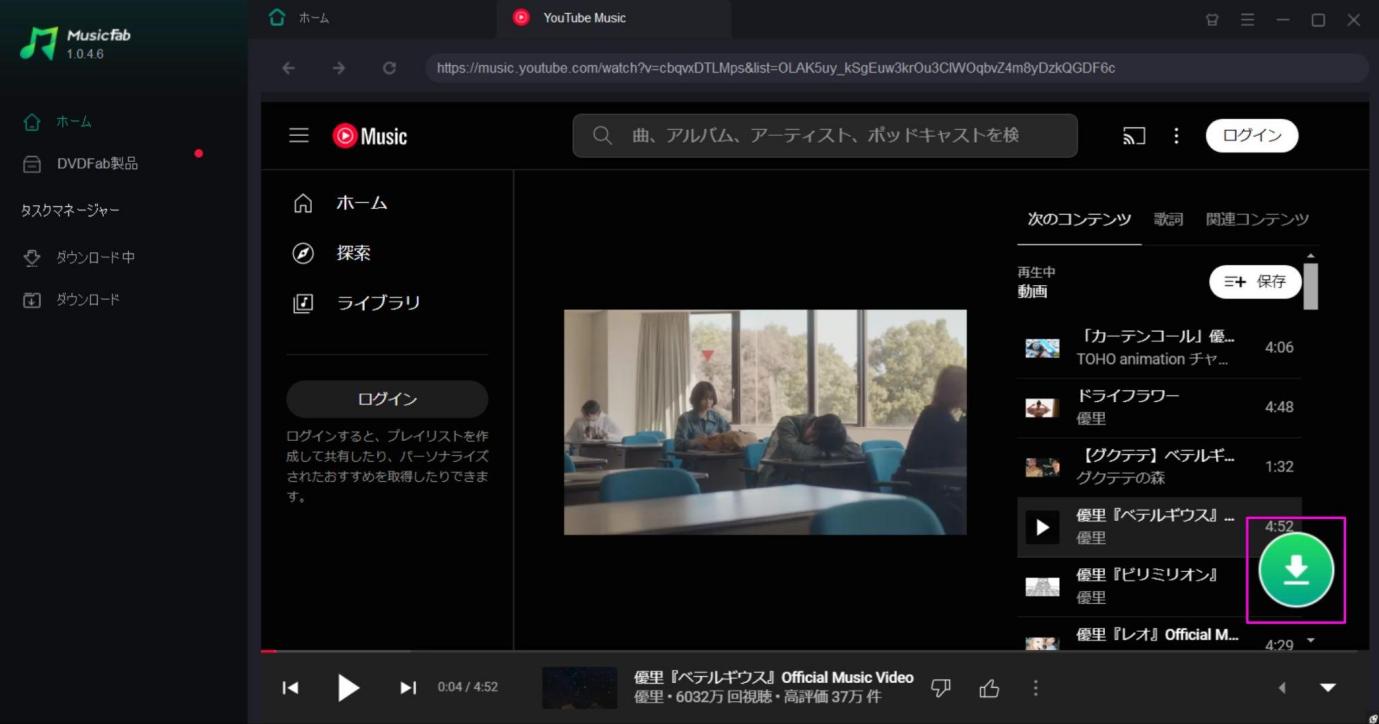The width and height of the screenshot is (1379, 724).
Task: Click the queue scrollbar down arrow
Action: pos(1311,641)
